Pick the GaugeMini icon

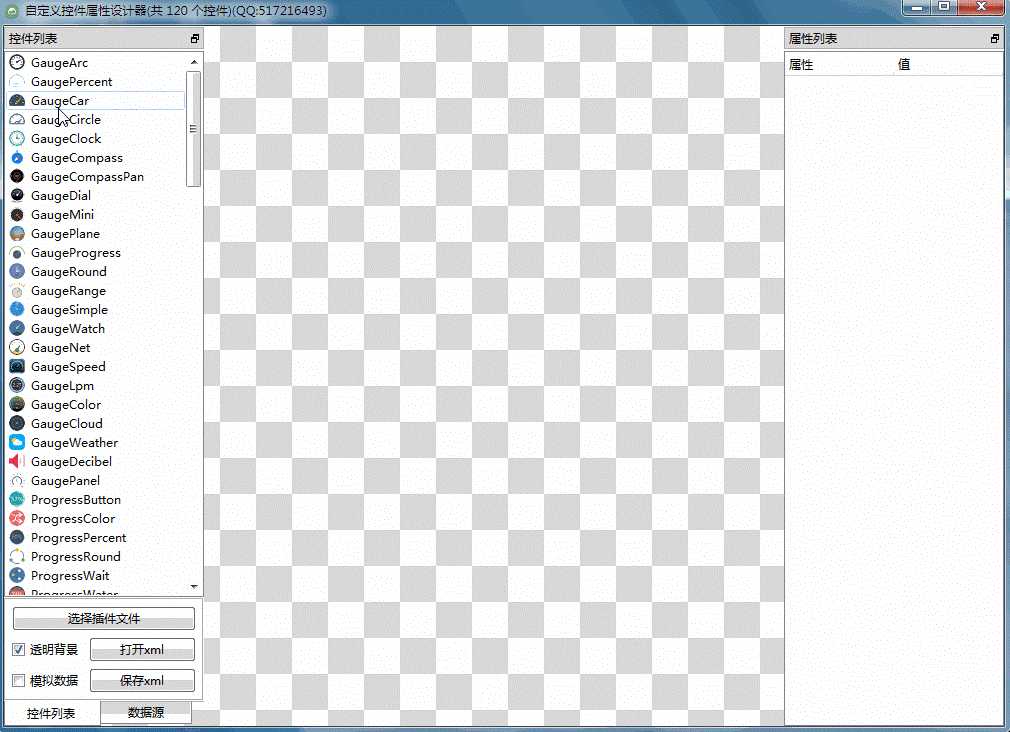(17, 215)
